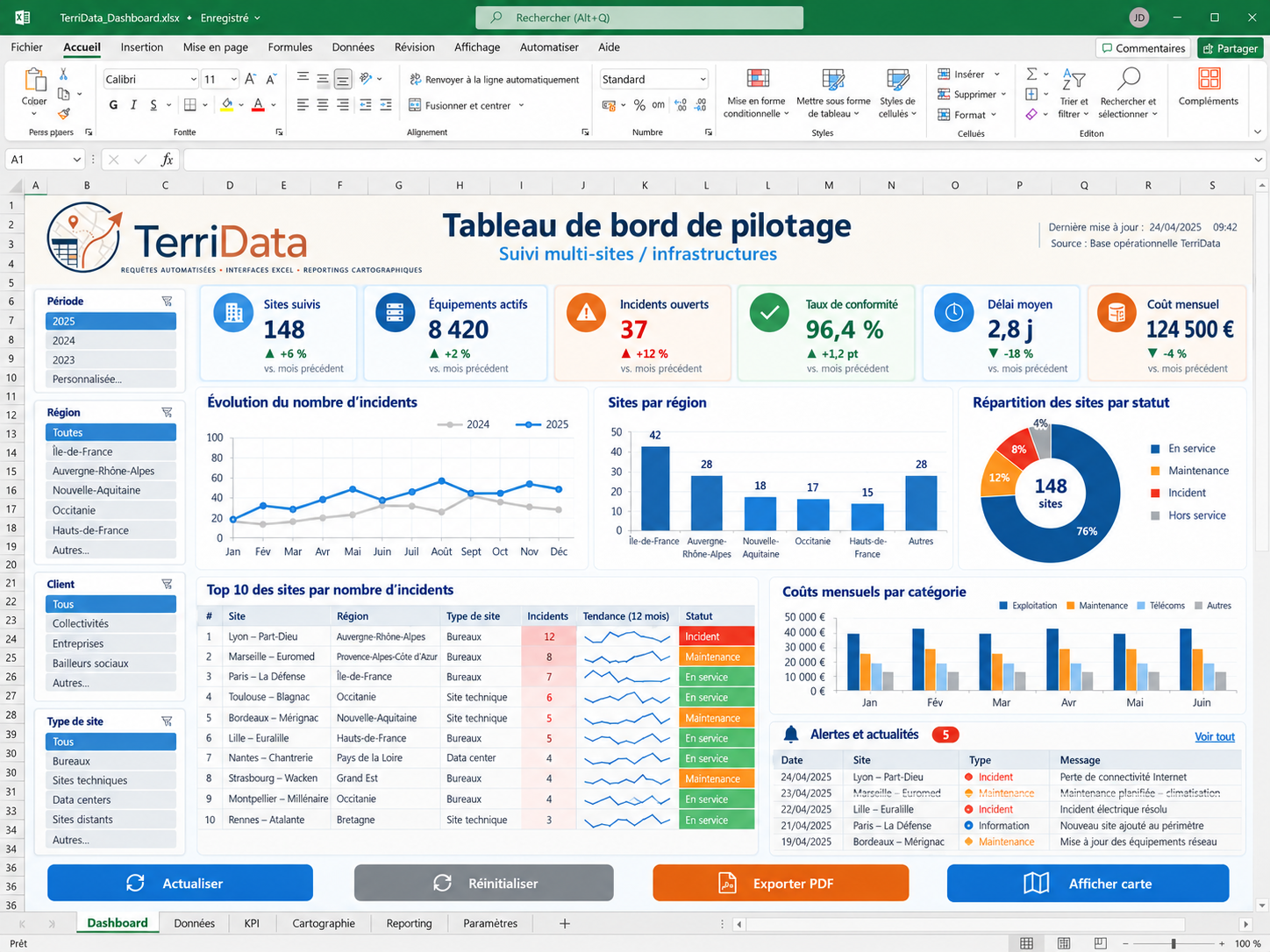Toggle bold formatting (G)
Viewport: 1270px width, 952px height.
tap(113, 105)
